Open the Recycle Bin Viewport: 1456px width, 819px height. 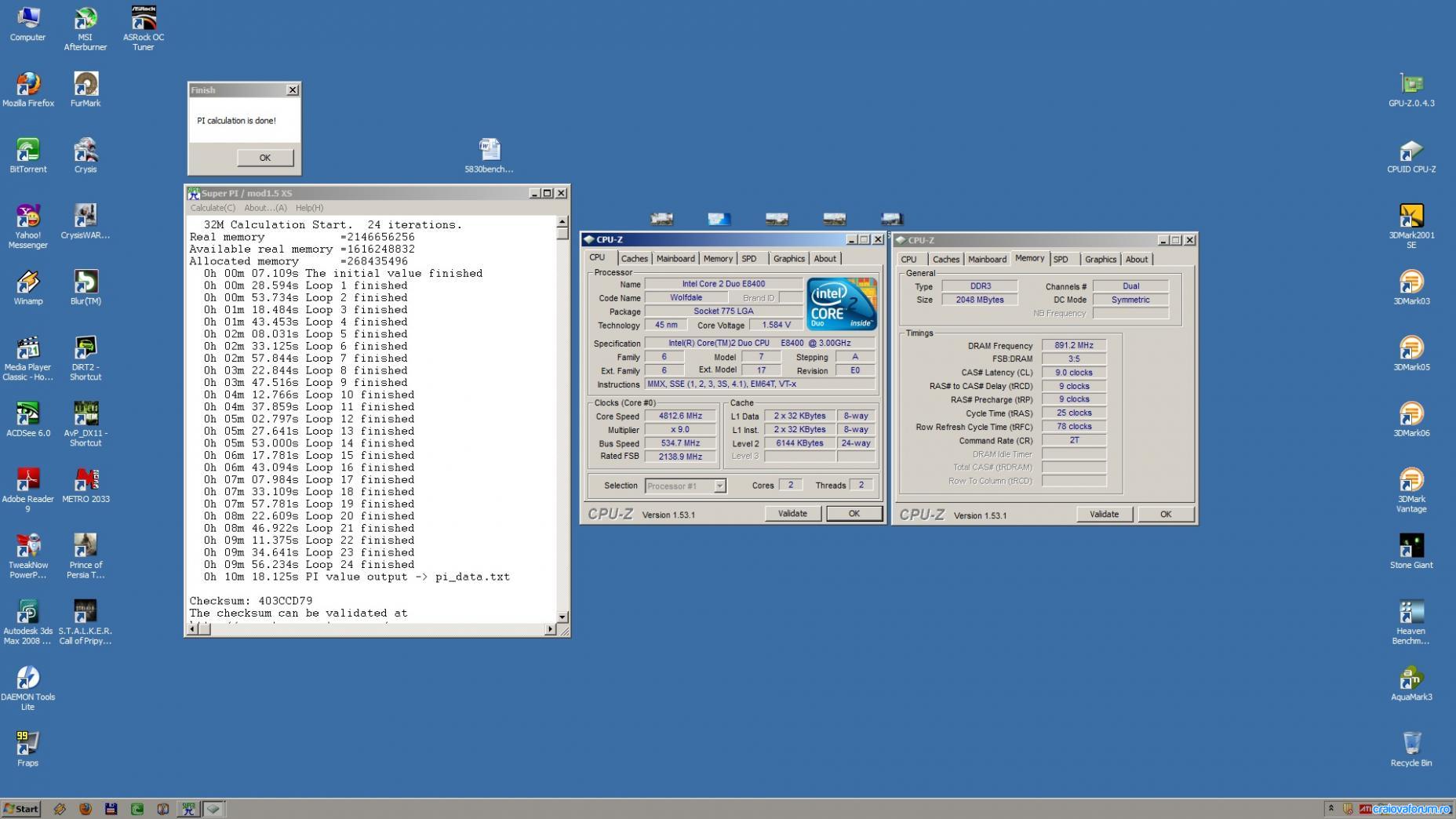click(1411, 748)
